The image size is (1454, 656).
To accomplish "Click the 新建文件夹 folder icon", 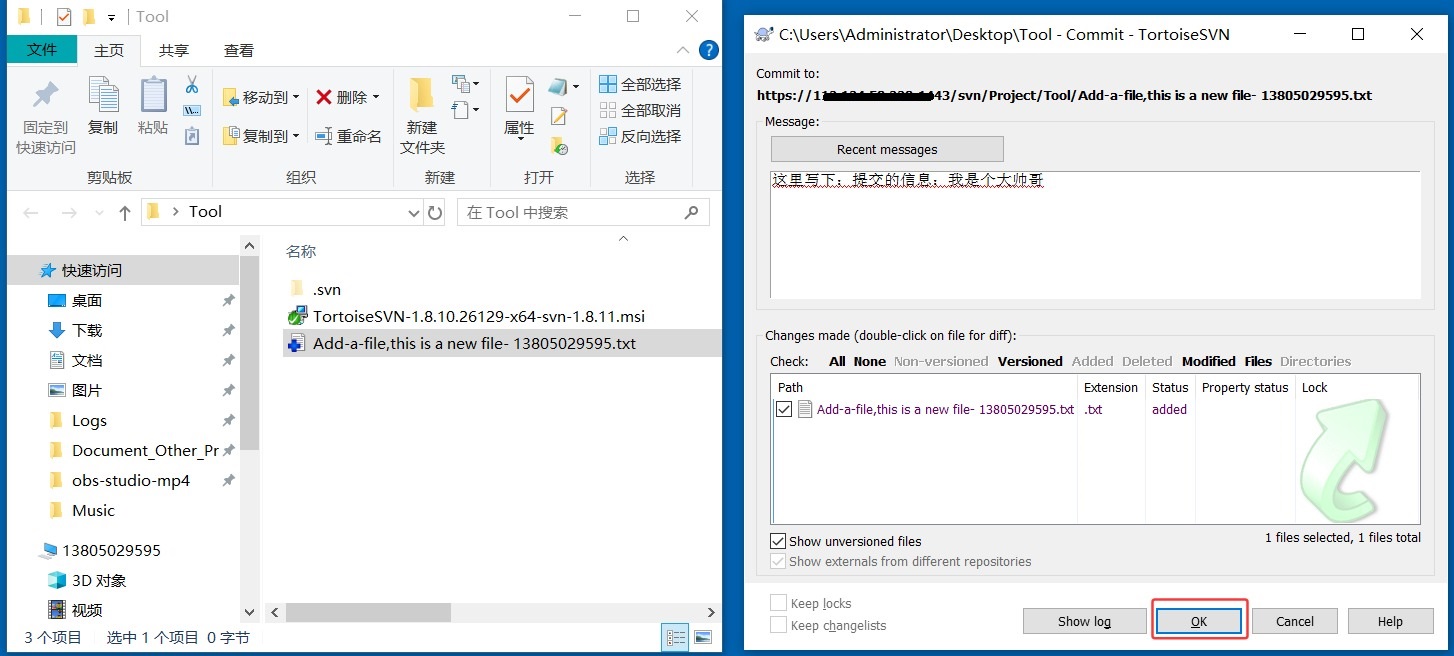I will click(422, 94).
